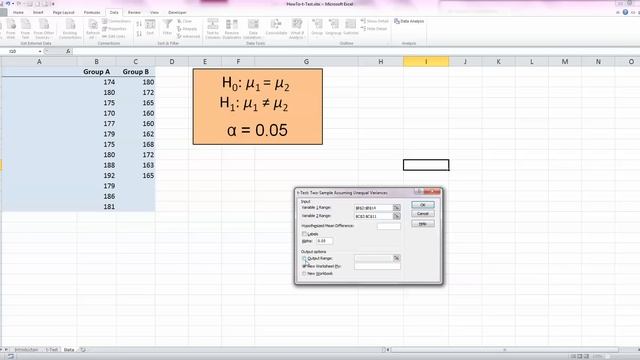The width and height of the screenshot is (640, 360).
Task: Switch to t-Test sheet tab
Action: point(51,350)
